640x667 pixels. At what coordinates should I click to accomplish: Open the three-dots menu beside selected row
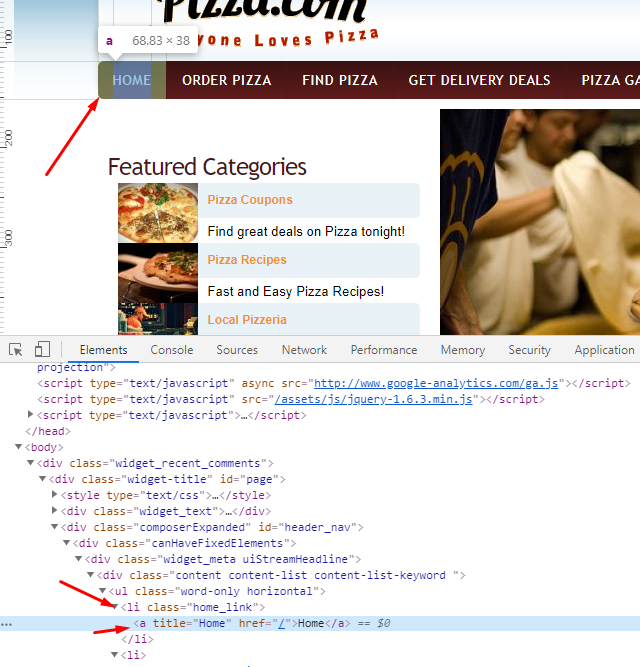6,624
